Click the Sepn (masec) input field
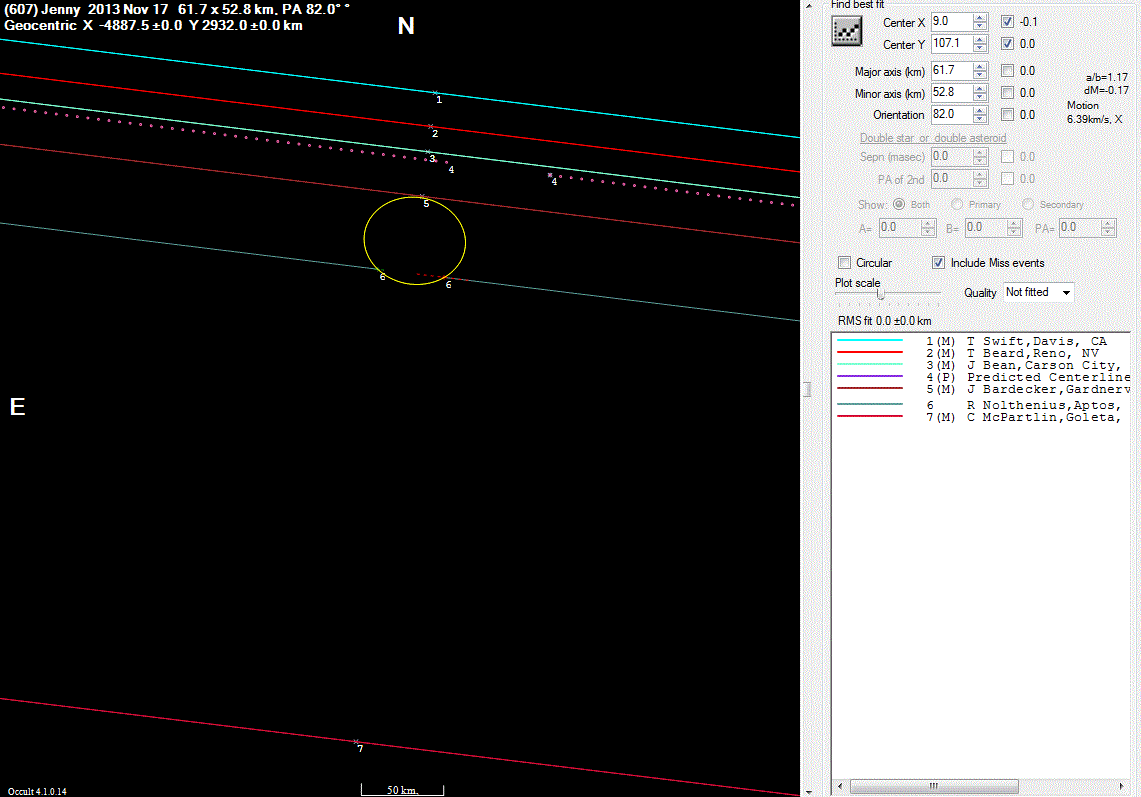 tap(951, 156)
